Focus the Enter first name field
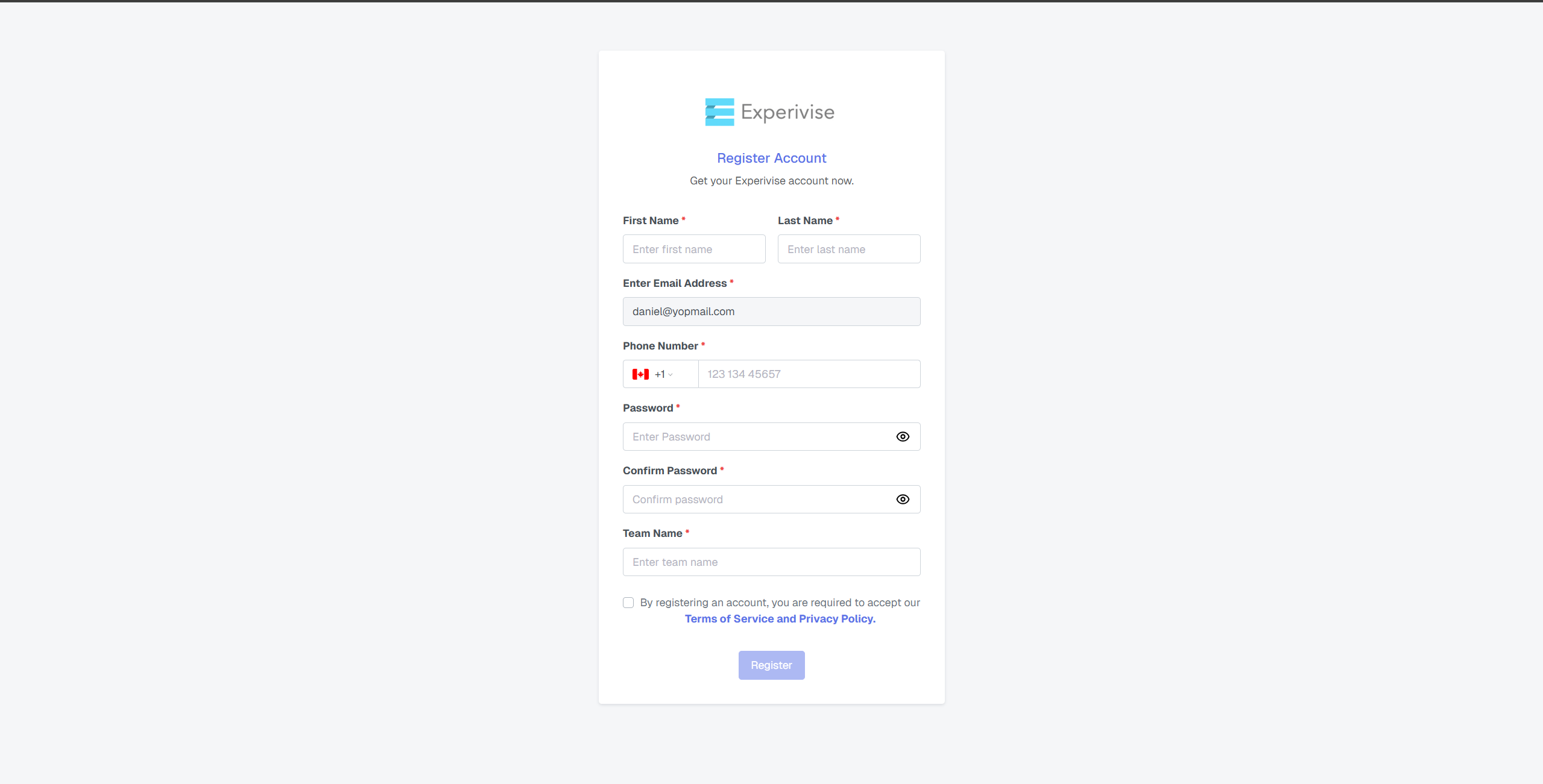The image size is (1543, 784). pos(693,249)
